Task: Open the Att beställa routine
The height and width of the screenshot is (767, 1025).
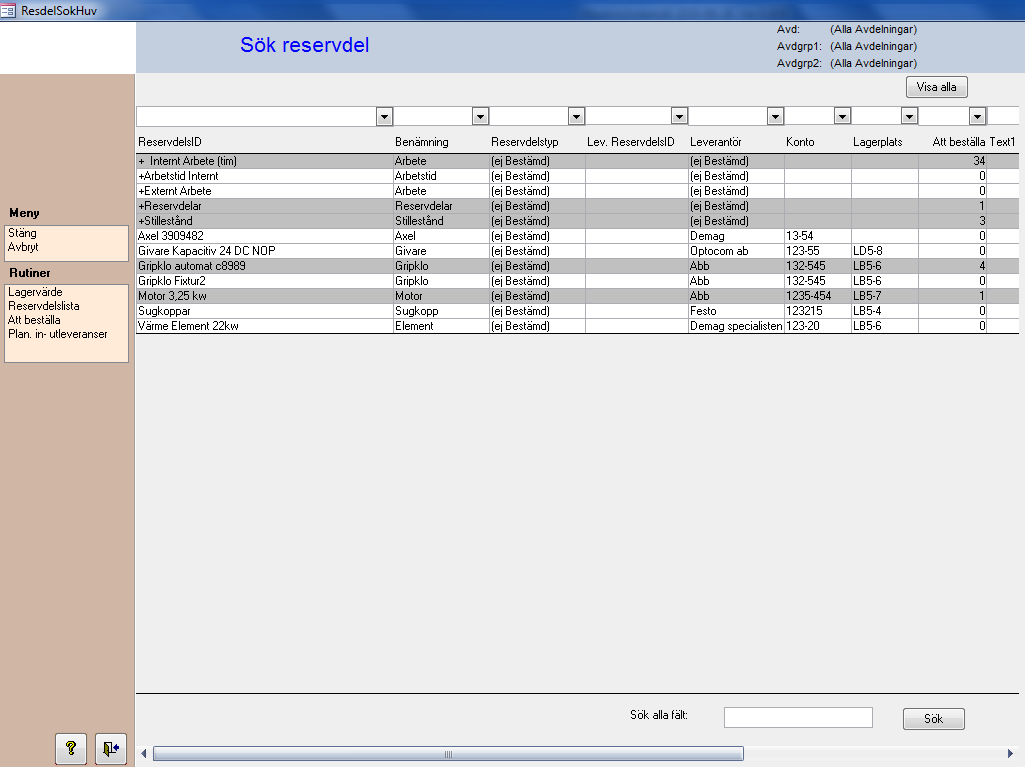Action: pyautogui.click(x=34, y=320)
